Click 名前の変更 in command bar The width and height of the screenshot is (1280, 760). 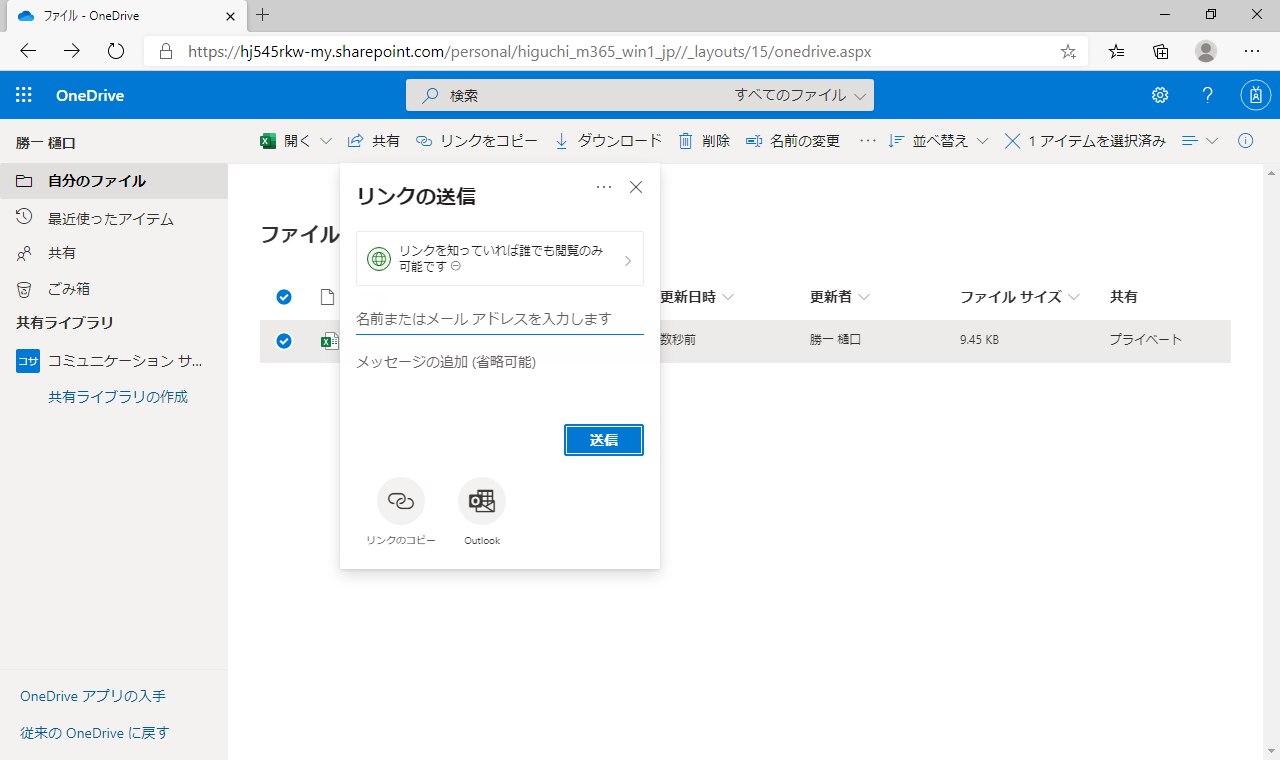point(793,141)
